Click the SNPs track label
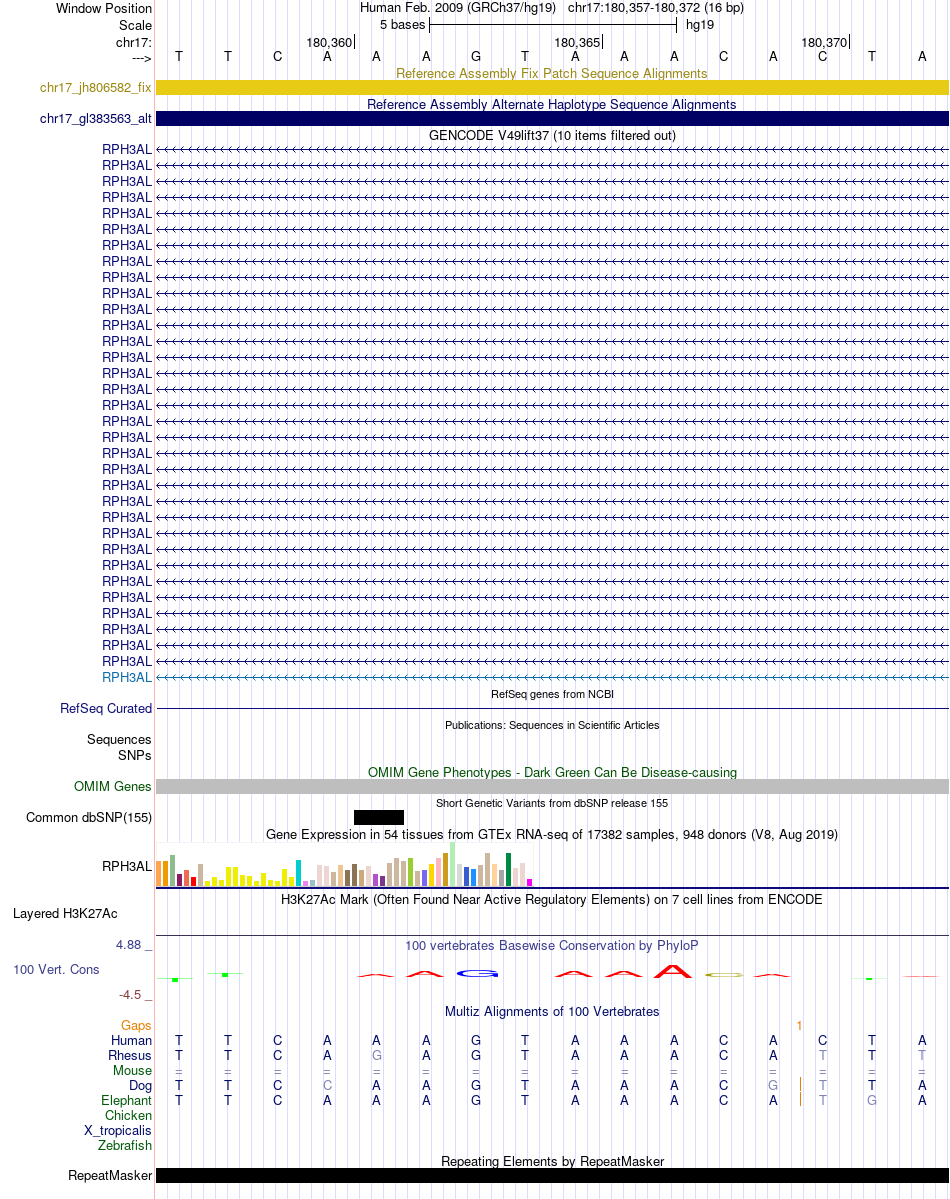Viewport: 950px width, 1199px height. 135,755
